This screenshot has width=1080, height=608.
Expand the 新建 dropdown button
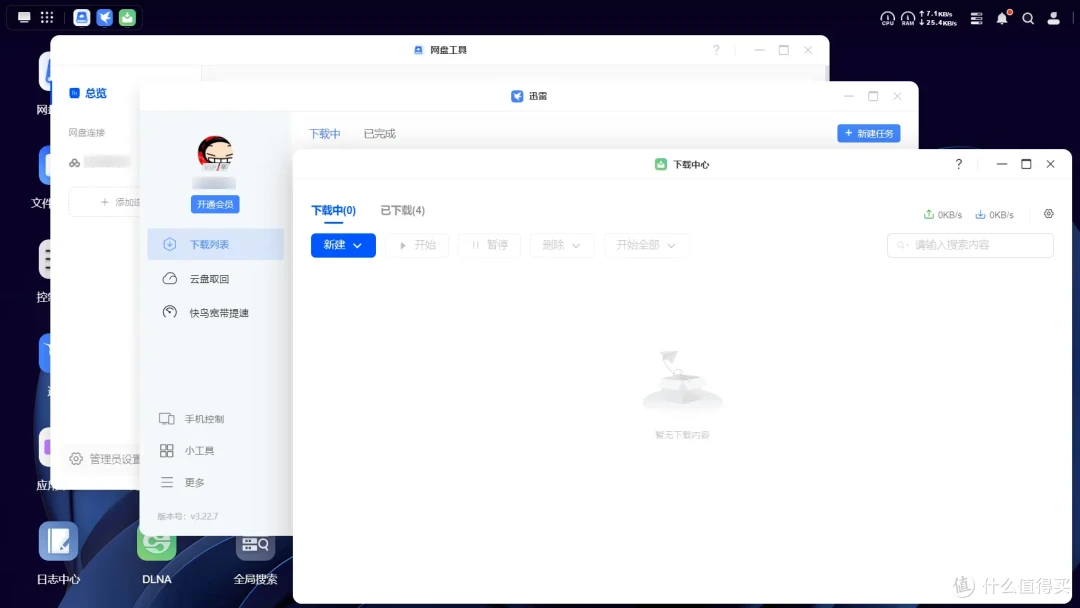point(343,245)
